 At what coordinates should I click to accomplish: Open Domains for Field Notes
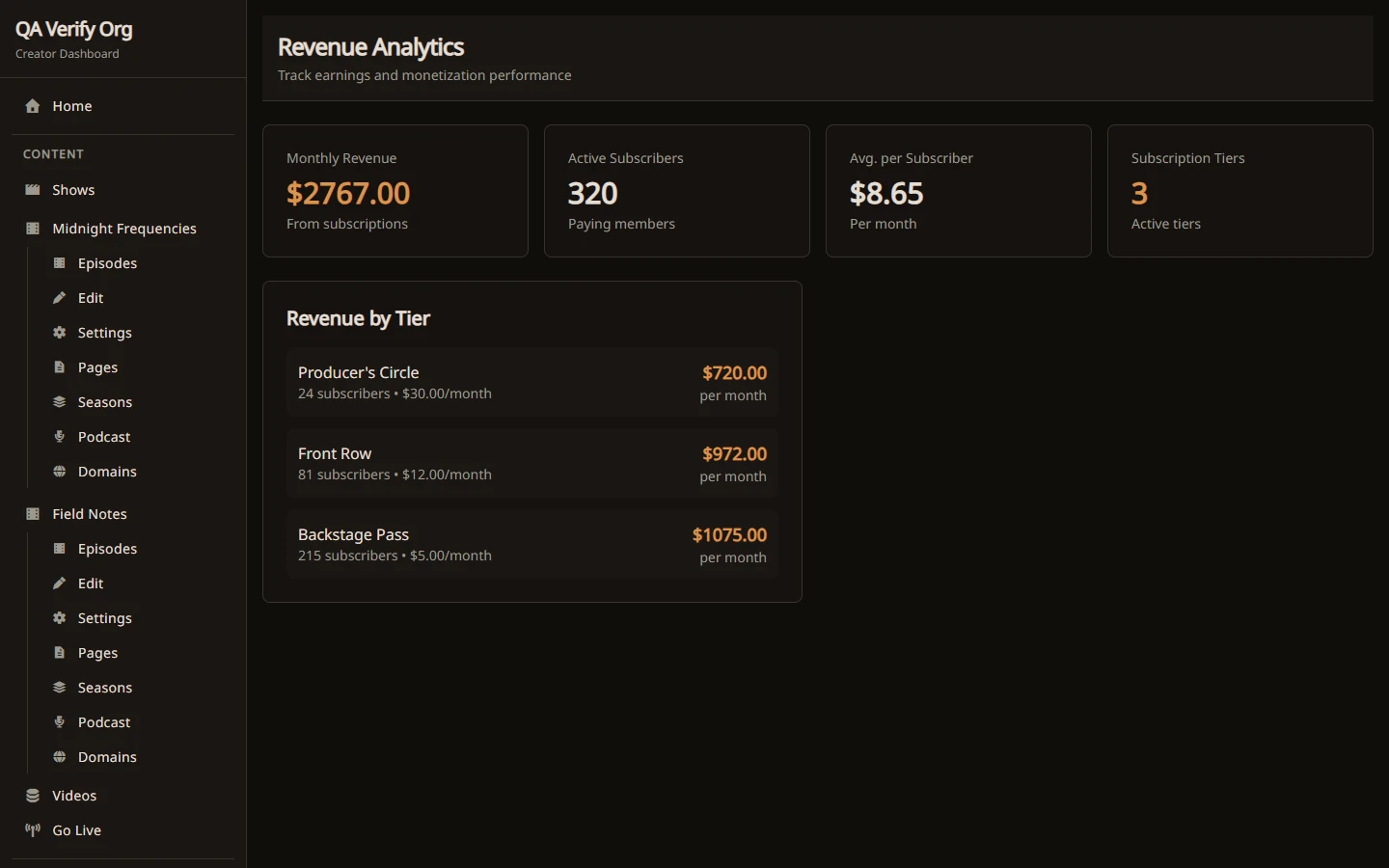136,757
